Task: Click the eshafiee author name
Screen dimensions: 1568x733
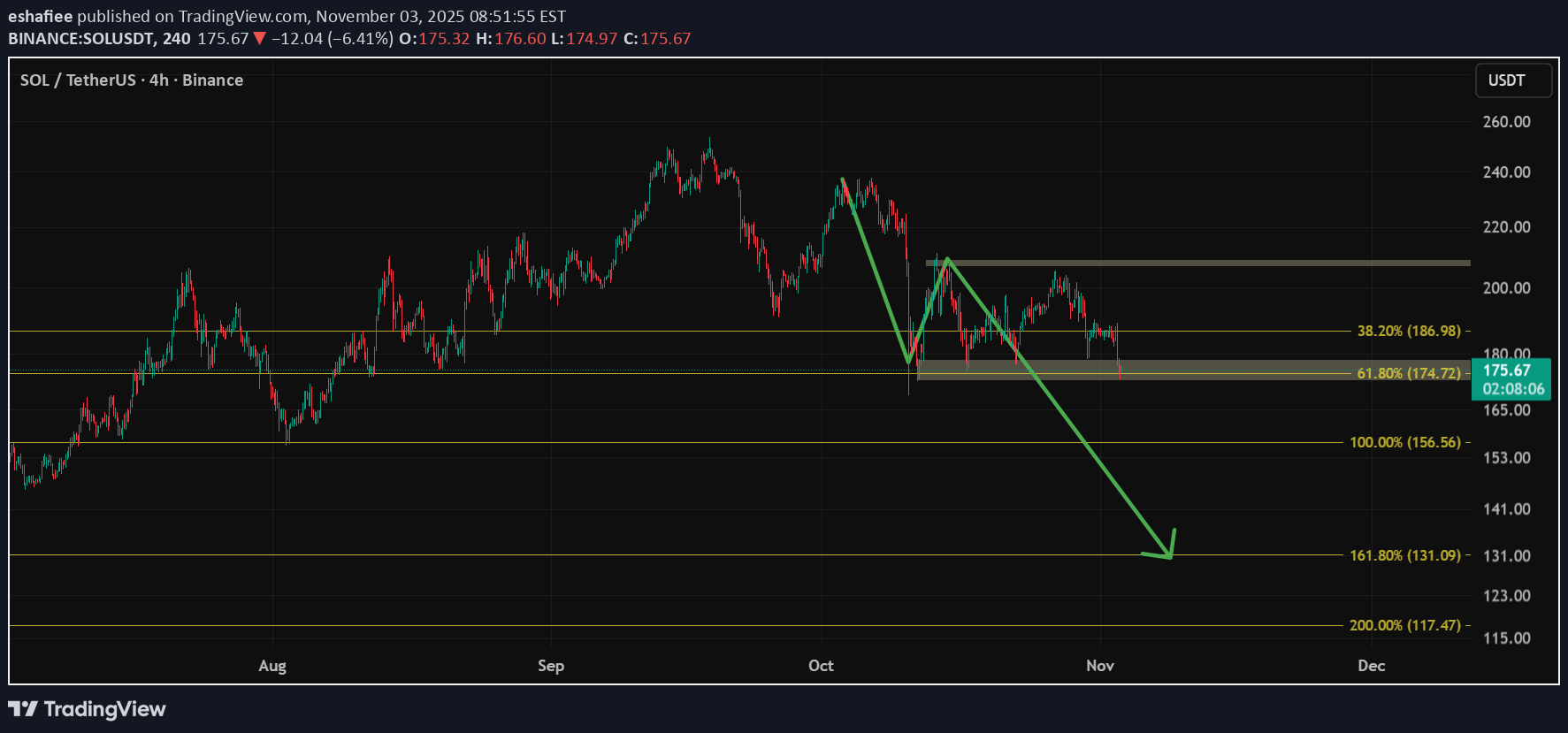Action: (40, 16)
